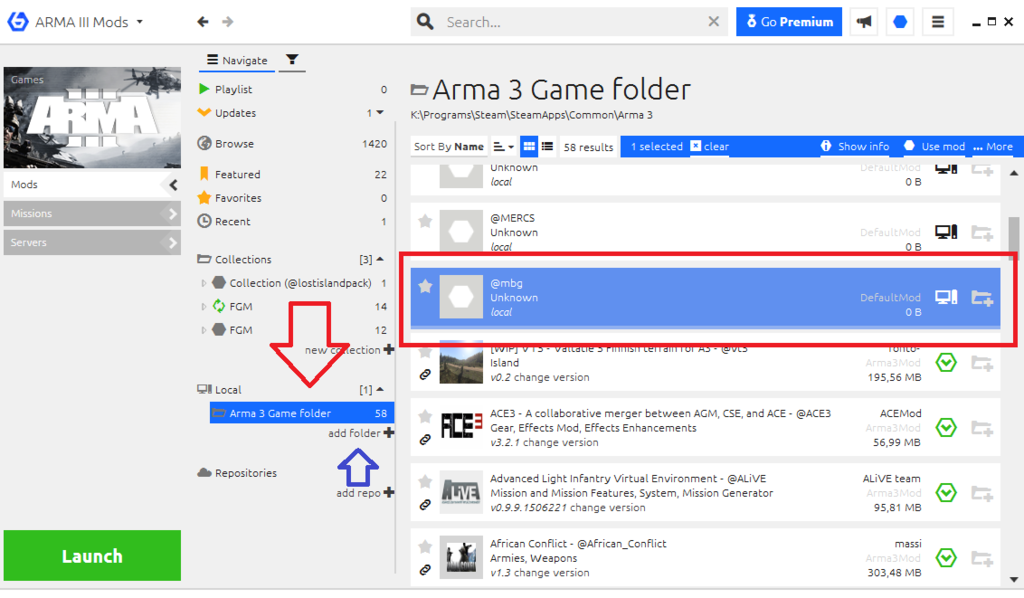Click the back navigation arrow
Viewport: 1024px width, 598px height.
[202, 22]
